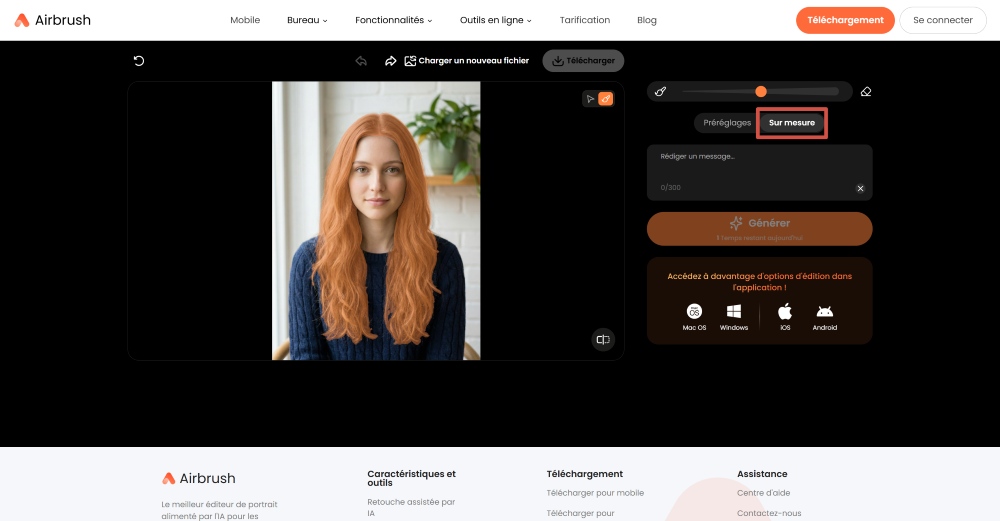This screenshot has width=1000, height=521.
Task: Open the Mobile menu item
Action: [x=245, y=20]
